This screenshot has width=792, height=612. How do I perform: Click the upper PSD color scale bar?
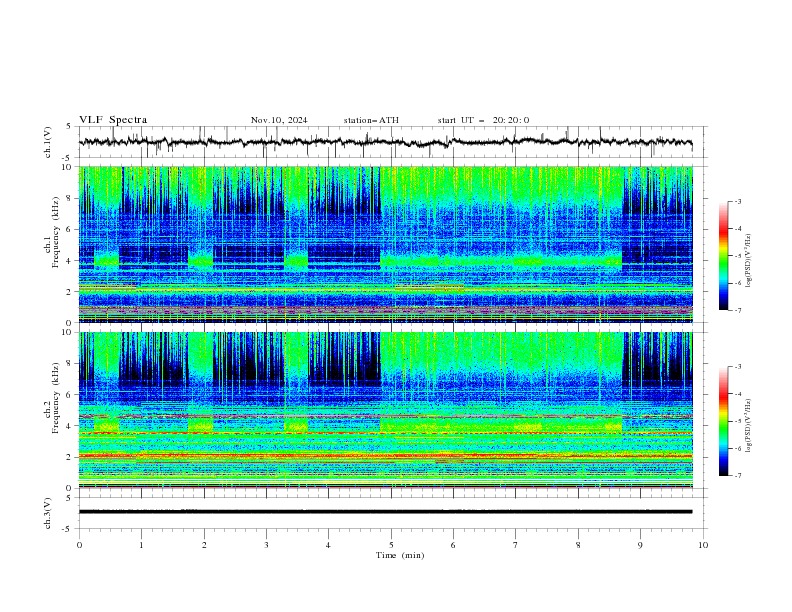click(723, 256)
